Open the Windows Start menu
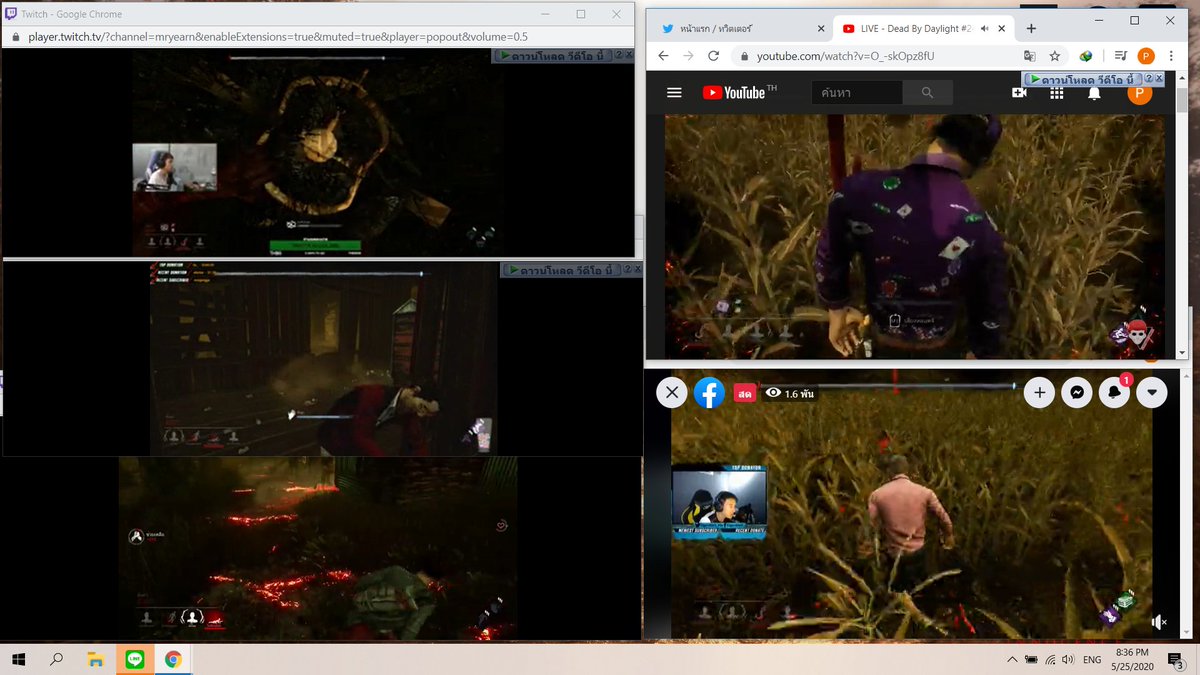Viewport: 1200px width, 675px height. click(19, 659)
